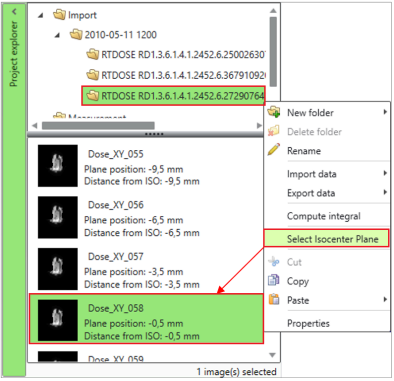The height and width of the screenshot is (381, 394).
Task: Collapse the 2010-05-11 1200 node arrow
Action: pyautogui.click(x=57, y=35)
